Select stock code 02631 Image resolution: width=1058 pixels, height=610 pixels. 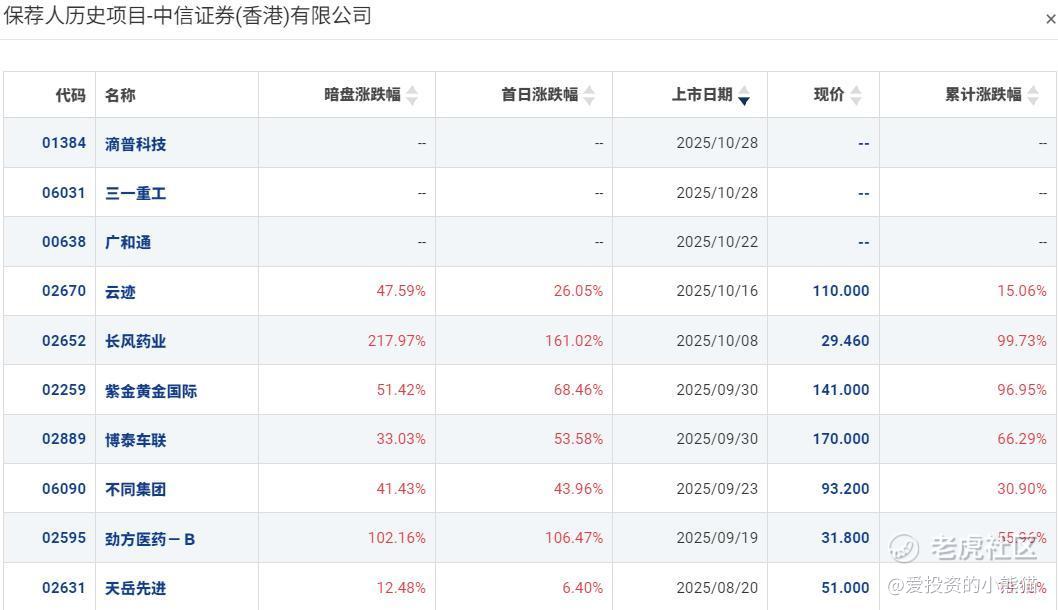click(x=64, y=588)
